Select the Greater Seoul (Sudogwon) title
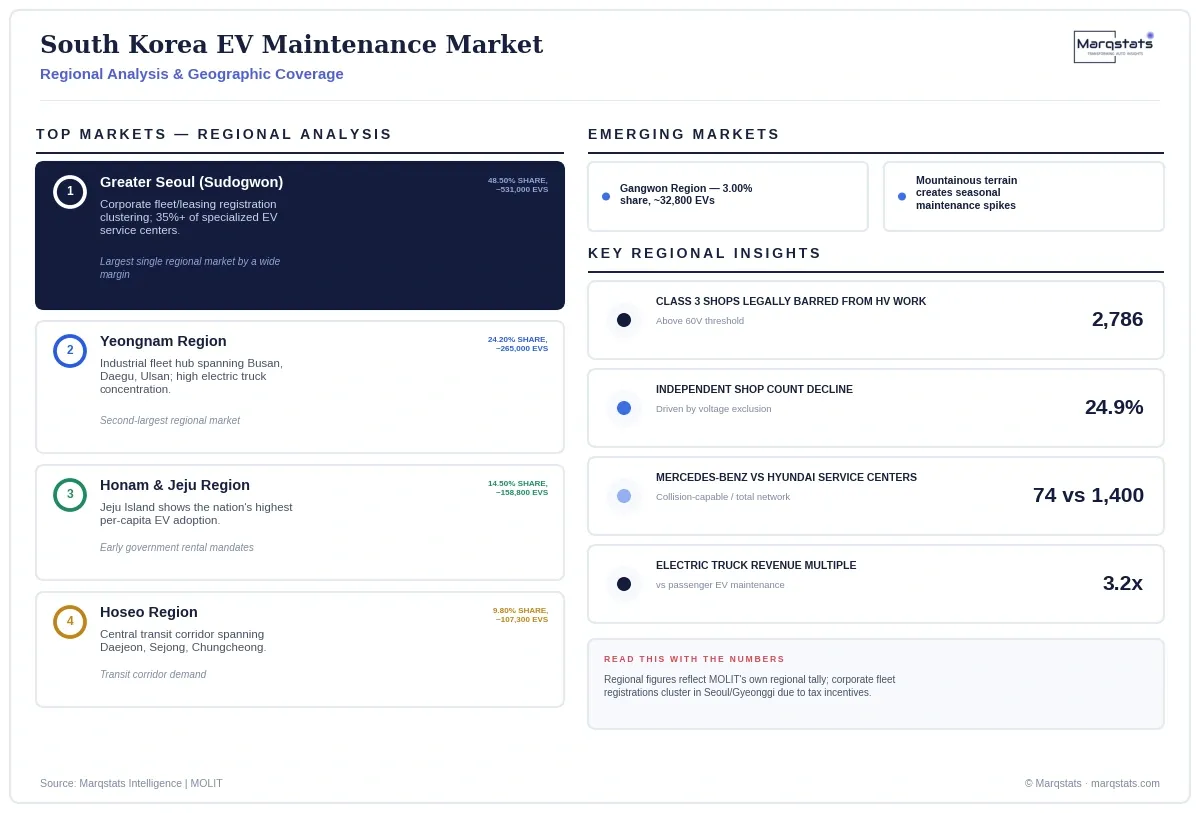Viewport: 1200px width, 813px height. pyautogui.click(x=191, y=182)
